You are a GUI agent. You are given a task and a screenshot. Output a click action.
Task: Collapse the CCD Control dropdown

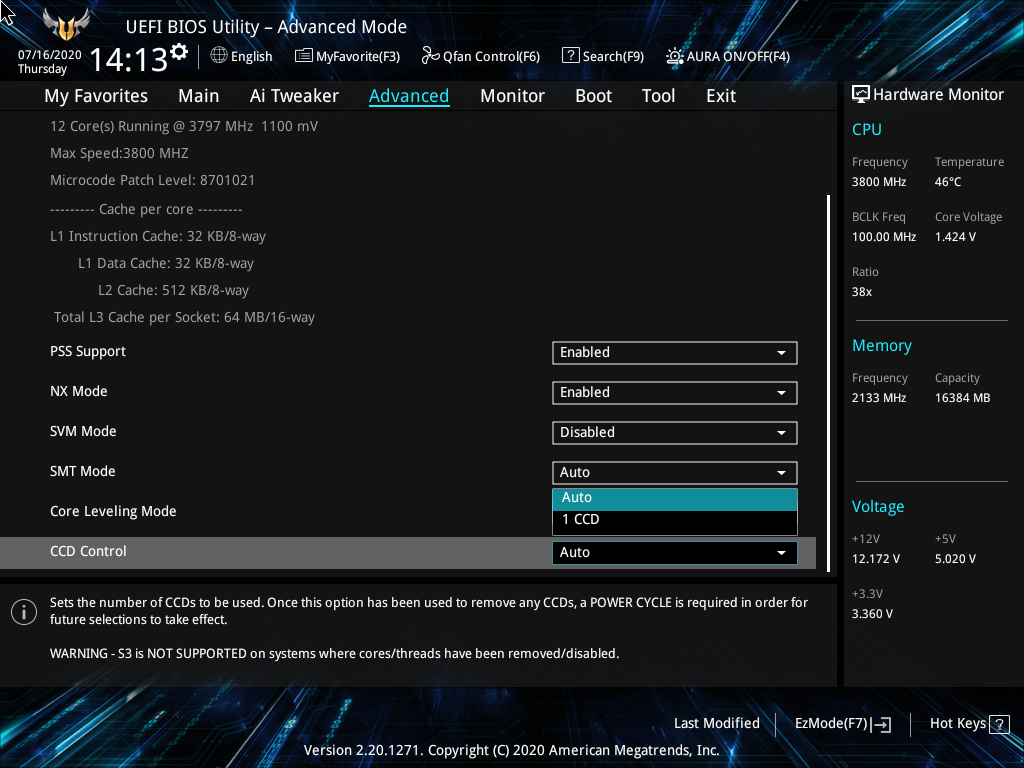coord(675,552)
